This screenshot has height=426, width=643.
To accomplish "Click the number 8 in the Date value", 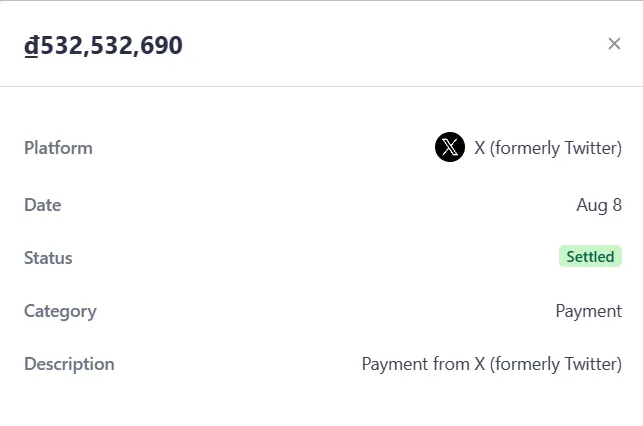I will [x=617, y=205].
